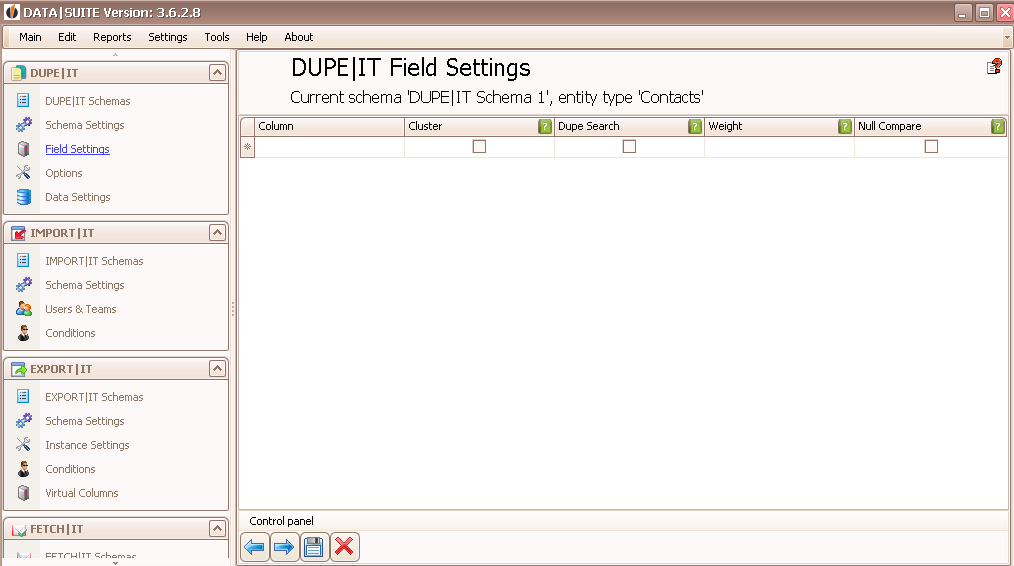The image size is (1014, 566).
Task: Open the Settings menu
Action: 167,37
